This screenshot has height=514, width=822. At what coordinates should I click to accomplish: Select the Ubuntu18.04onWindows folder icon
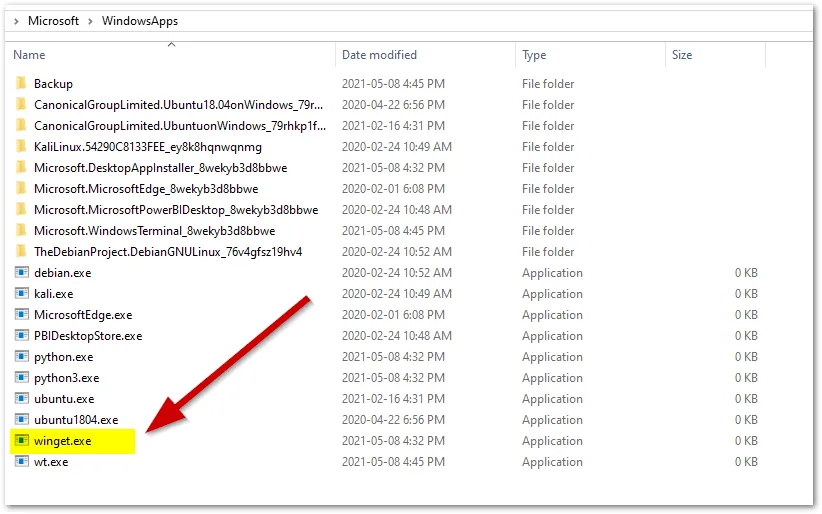coord(21,104)
